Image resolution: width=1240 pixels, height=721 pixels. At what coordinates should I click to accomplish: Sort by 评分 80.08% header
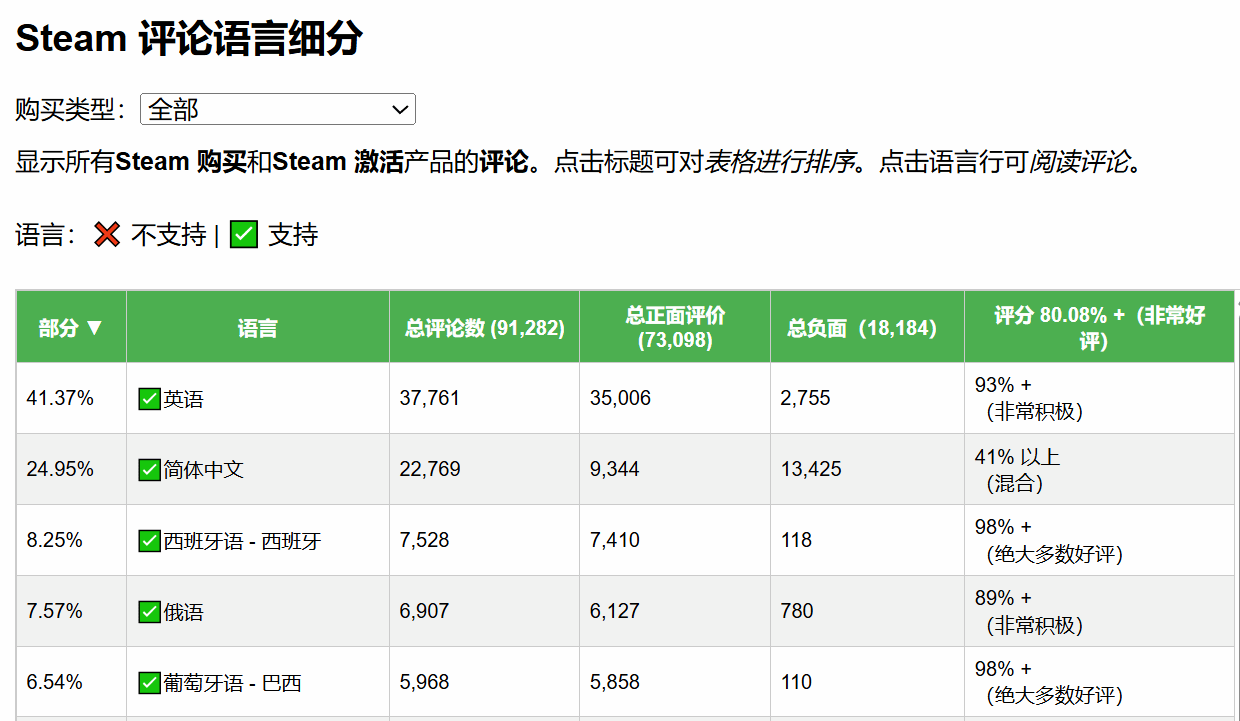1098,327
